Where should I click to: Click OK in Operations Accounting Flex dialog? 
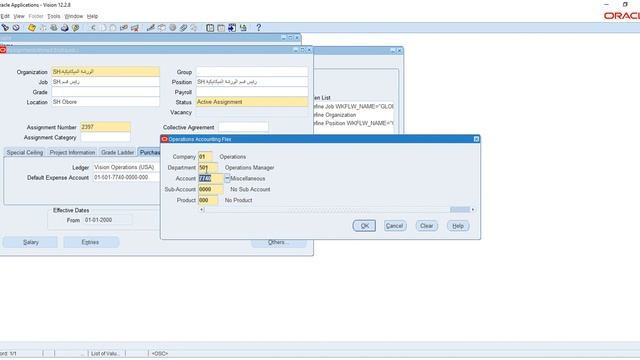[x=364, y=226]
